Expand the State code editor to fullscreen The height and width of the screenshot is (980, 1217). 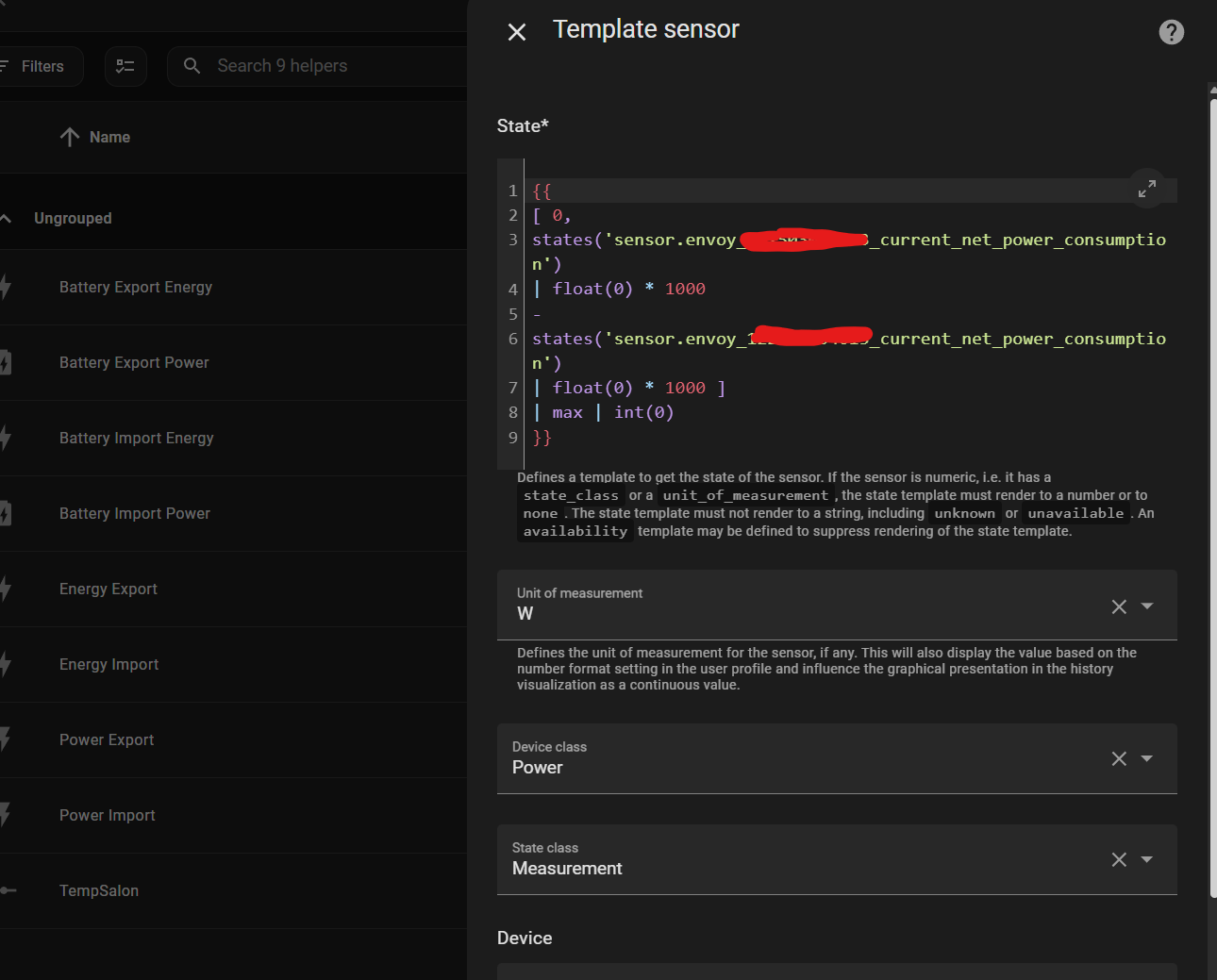1147,189
